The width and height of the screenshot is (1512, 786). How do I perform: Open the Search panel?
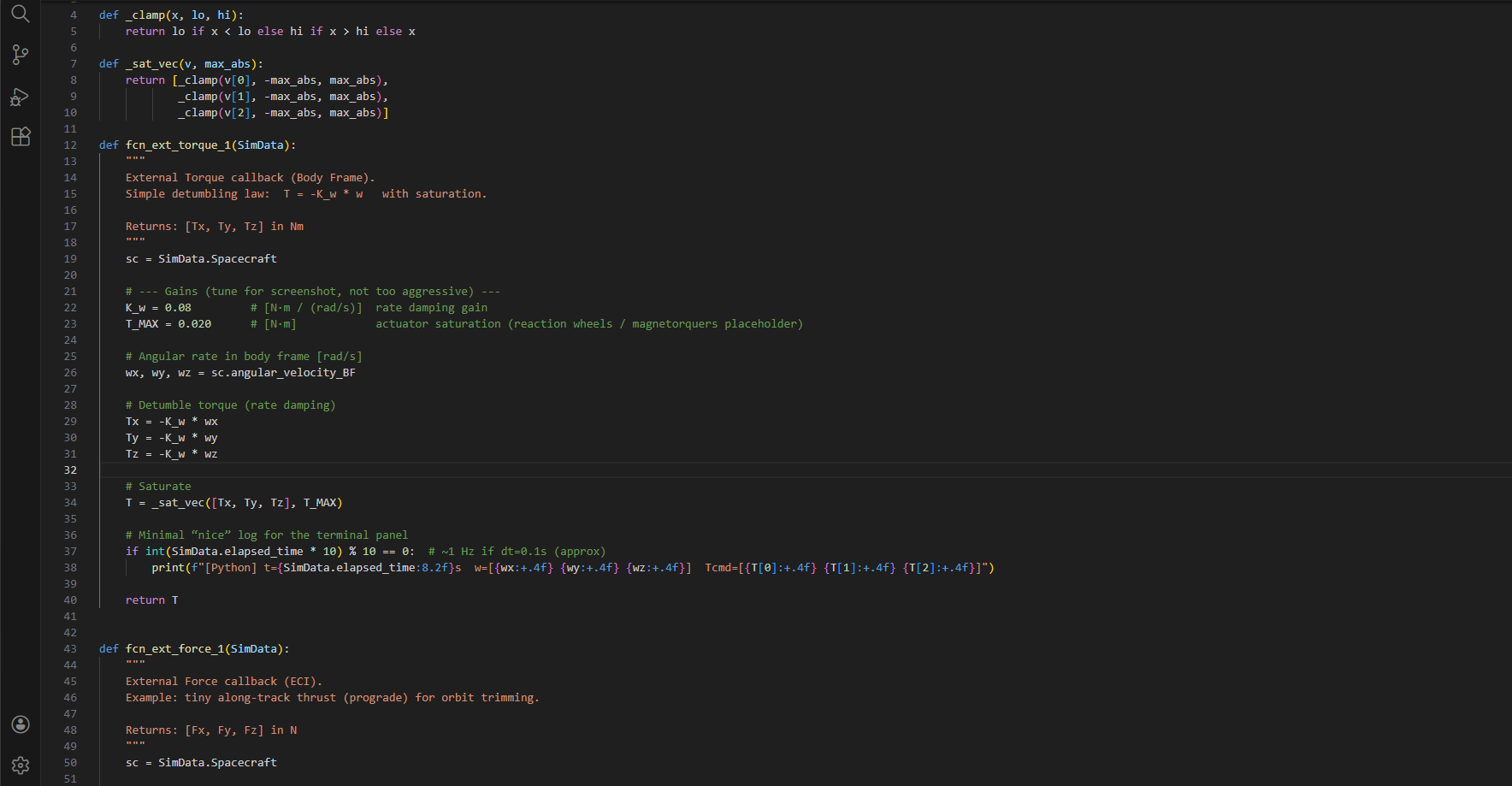point(21,15)
